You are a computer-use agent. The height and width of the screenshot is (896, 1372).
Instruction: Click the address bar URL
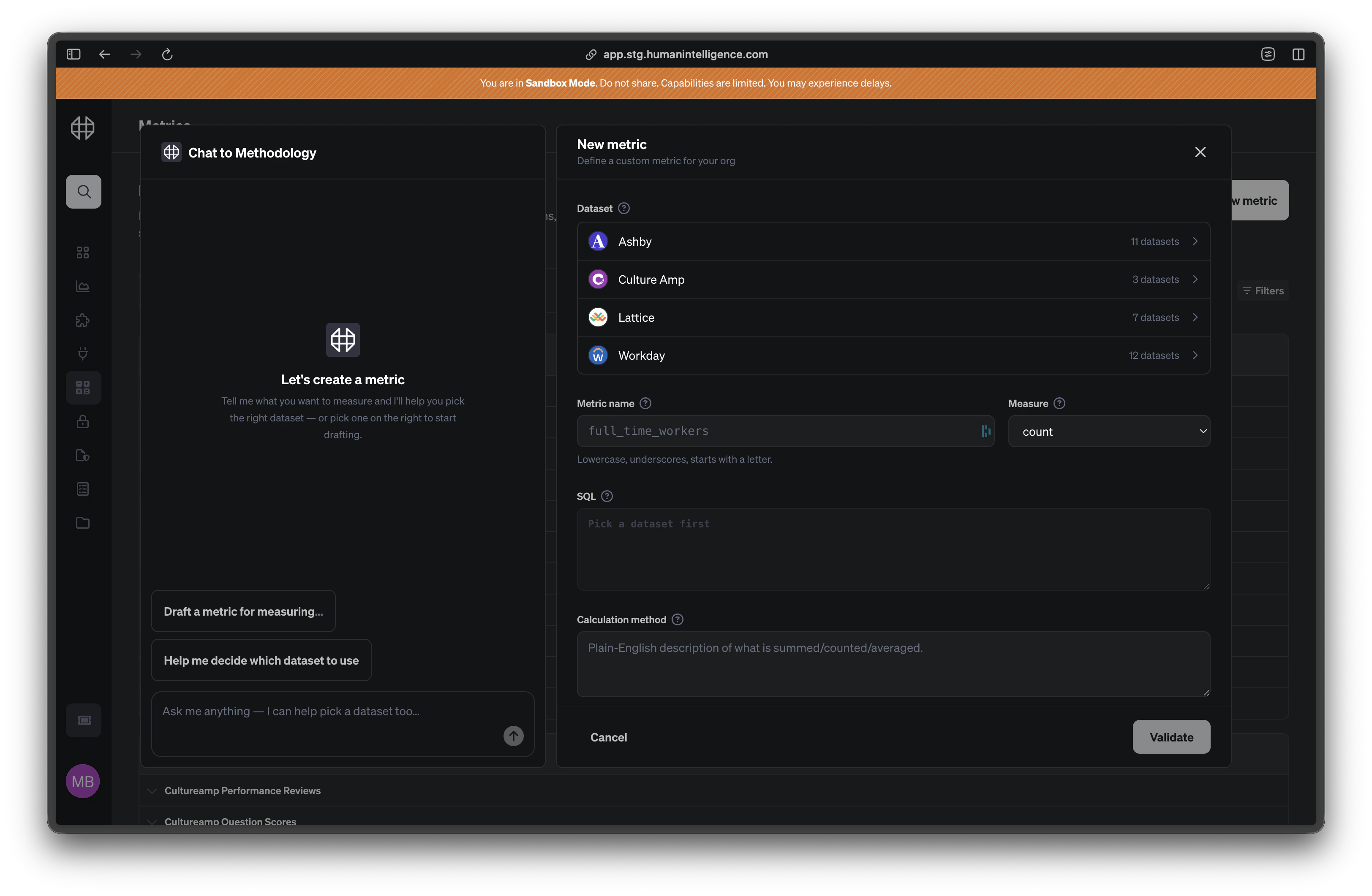tap(685, 54)
